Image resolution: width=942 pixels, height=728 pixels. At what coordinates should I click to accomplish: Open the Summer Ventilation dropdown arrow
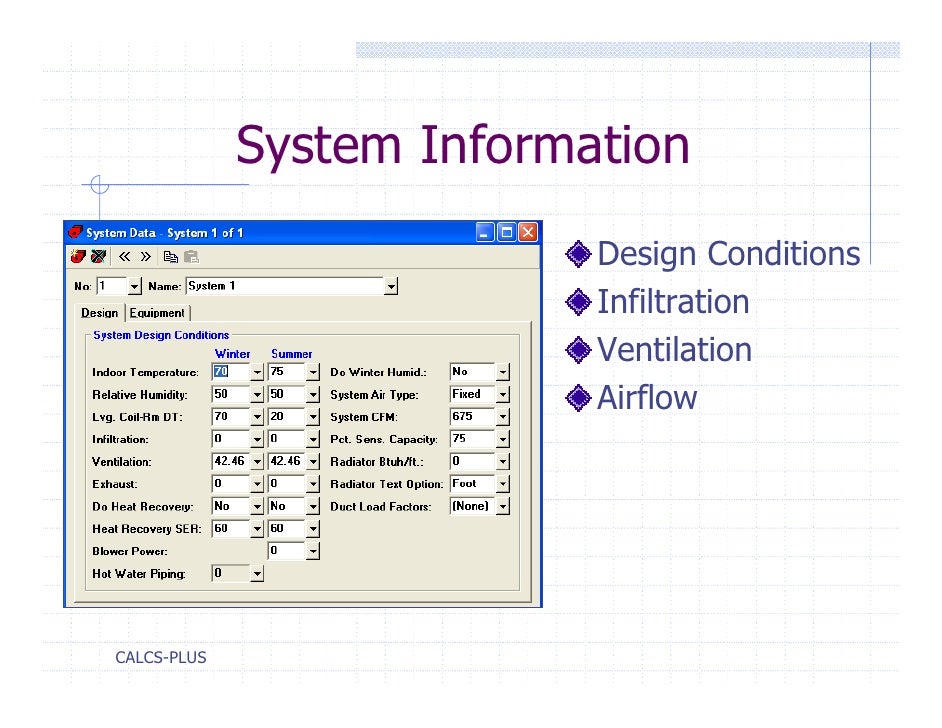pyautogui.click(x=313, y=462)
